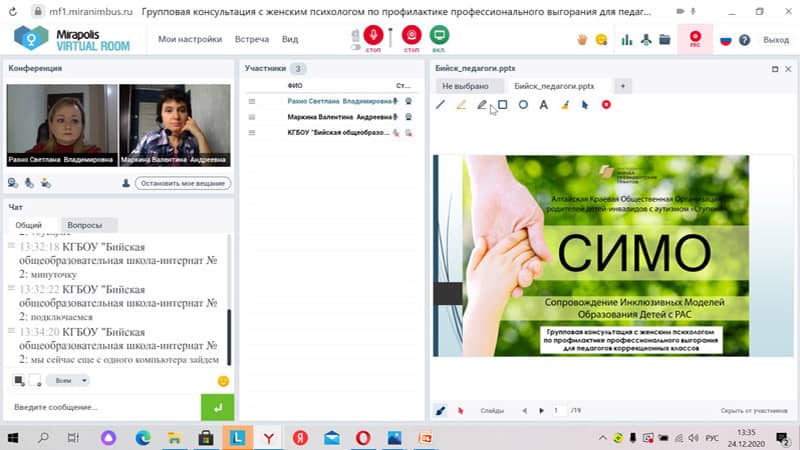Click the Выход exit button

[776, 40]
